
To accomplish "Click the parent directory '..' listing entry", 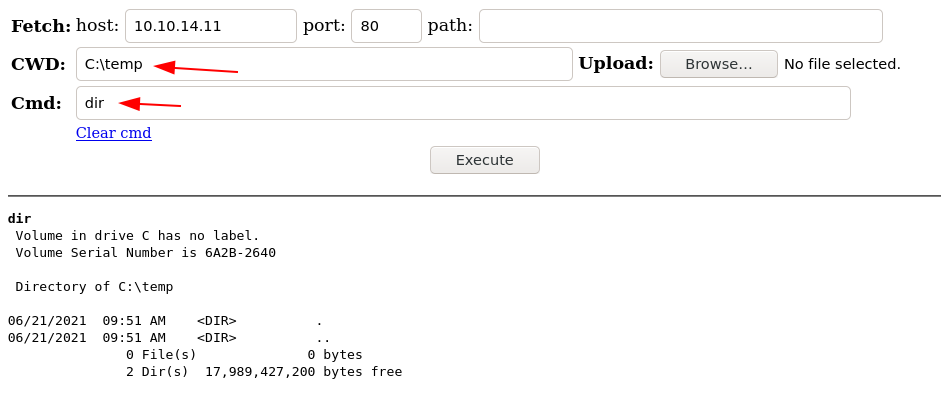I will [323, 338].
